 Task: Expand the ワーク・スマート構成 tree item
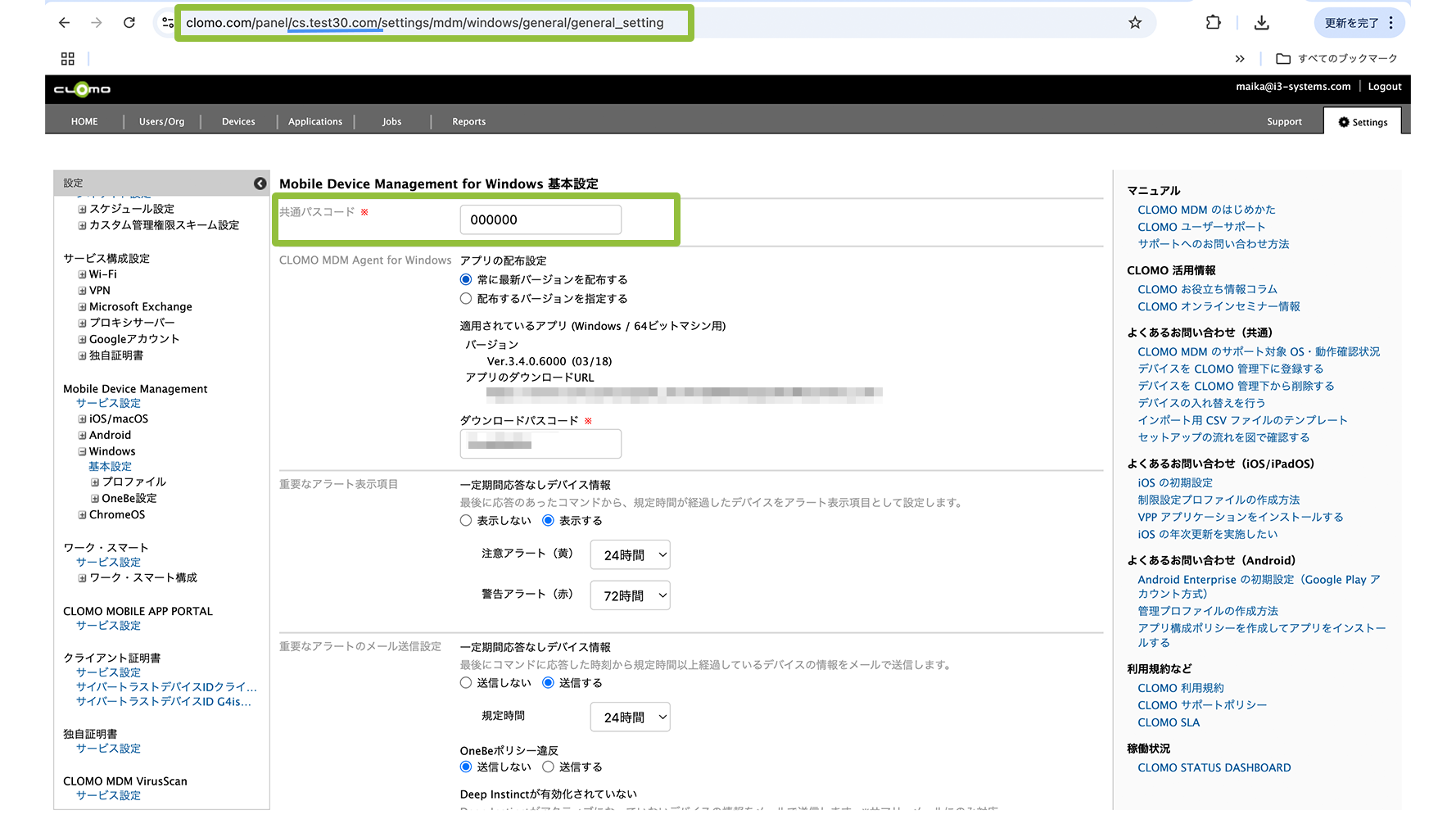pyautogui.click(x=82, y=578)
